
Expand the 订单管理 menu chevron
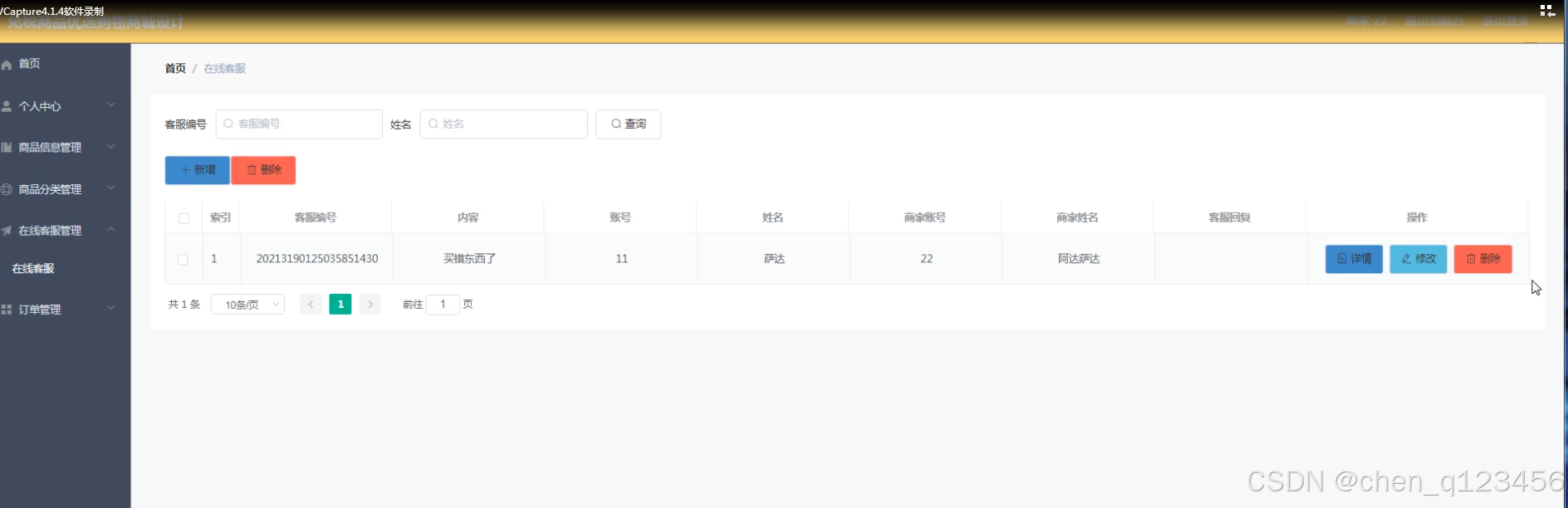click(x=111, y=309)
